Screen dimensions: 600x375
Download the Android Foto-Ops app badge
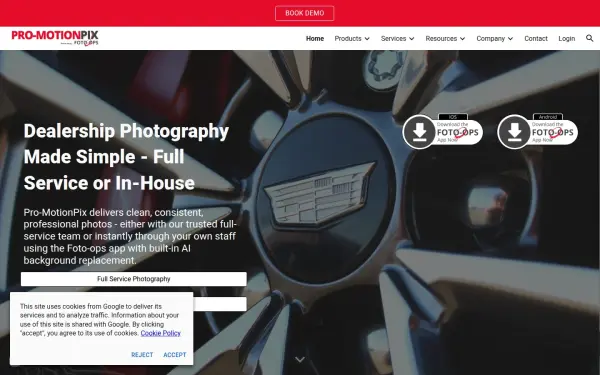click(538, 131)
